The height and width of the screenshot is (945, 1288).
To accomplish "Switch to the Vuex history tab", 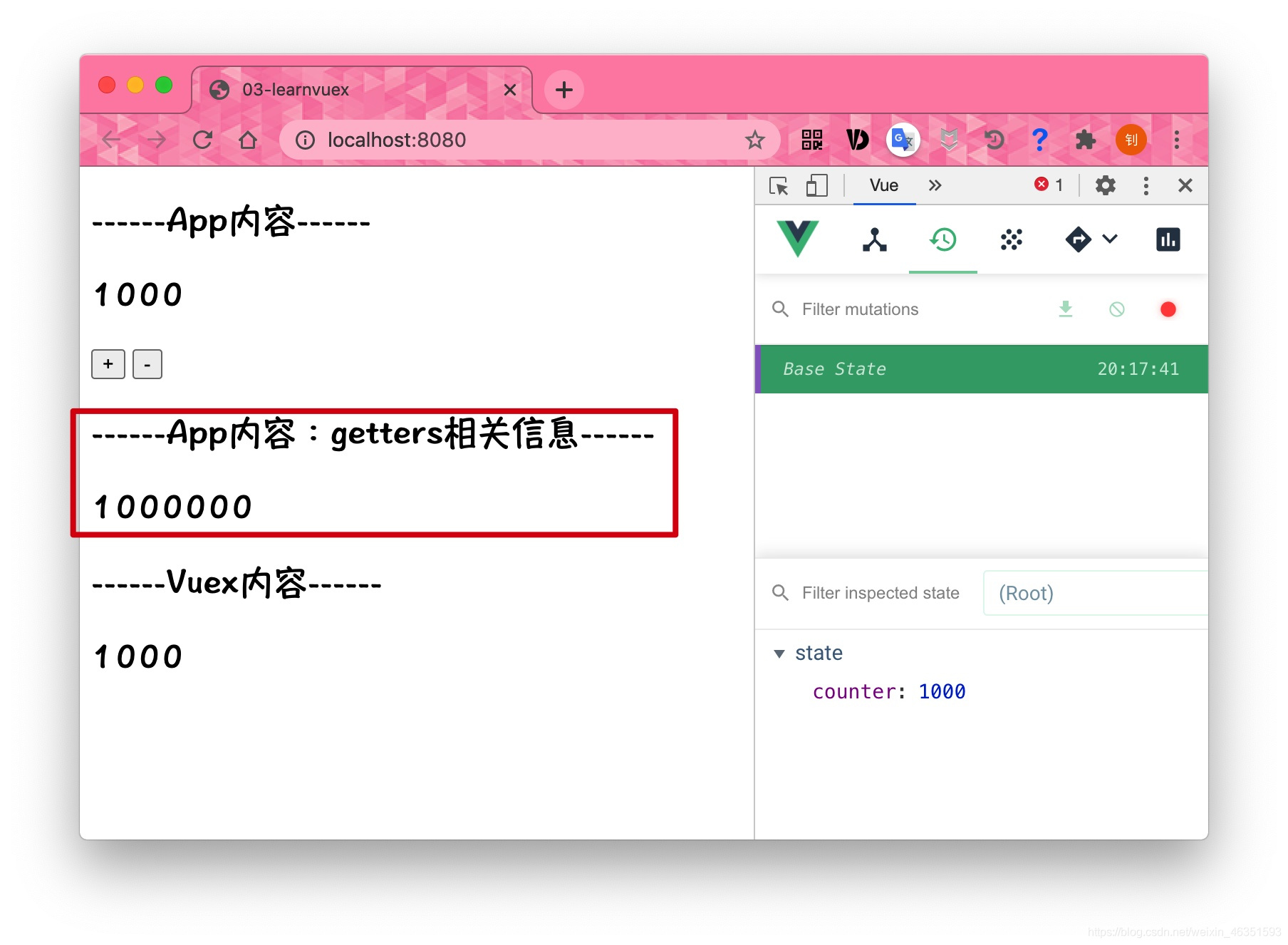I will coord(943,239).
